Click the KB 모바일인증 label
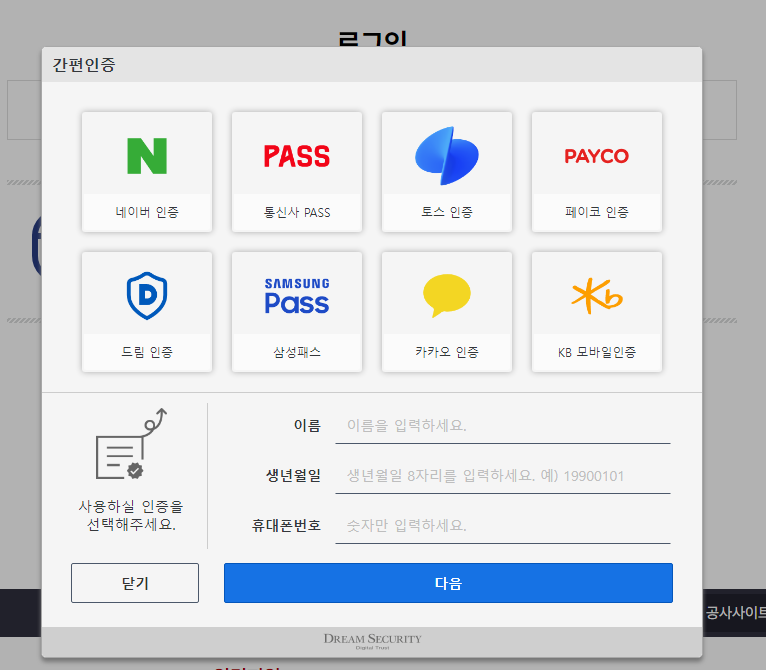Screen dimensions: 766x670 point(596,352)
